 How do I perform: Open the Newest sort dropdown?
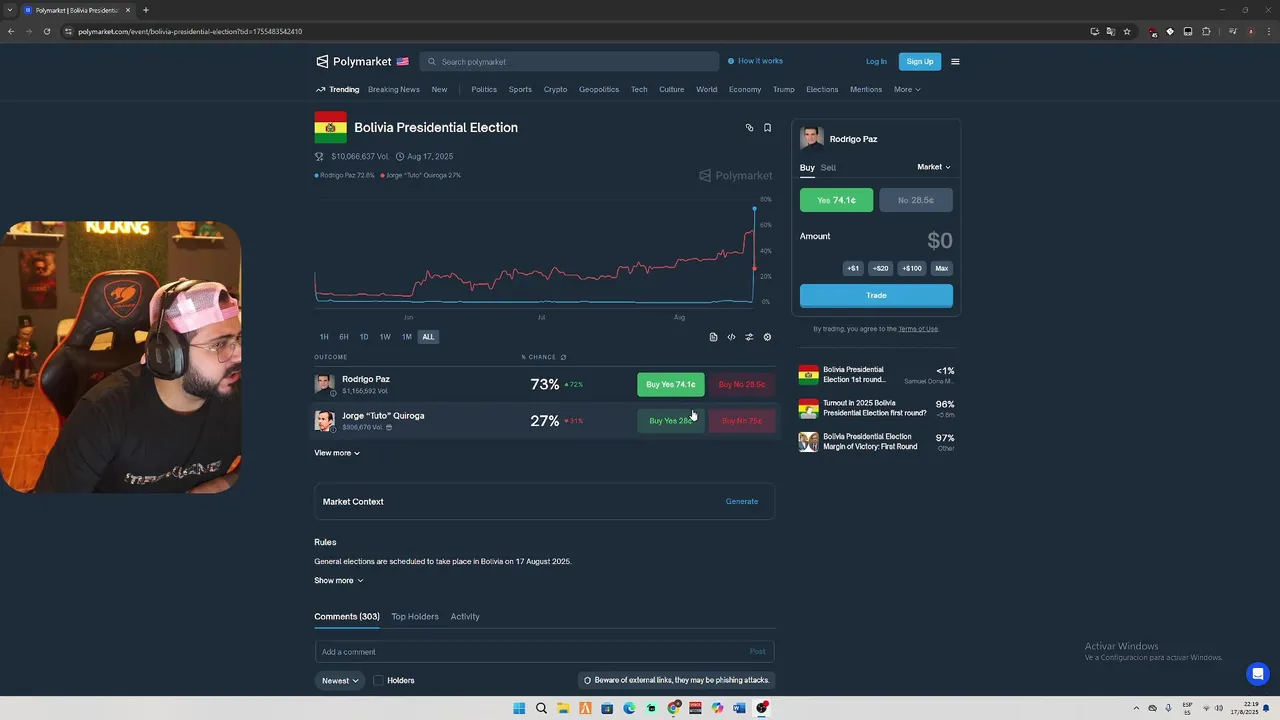(x=340, y=680)
